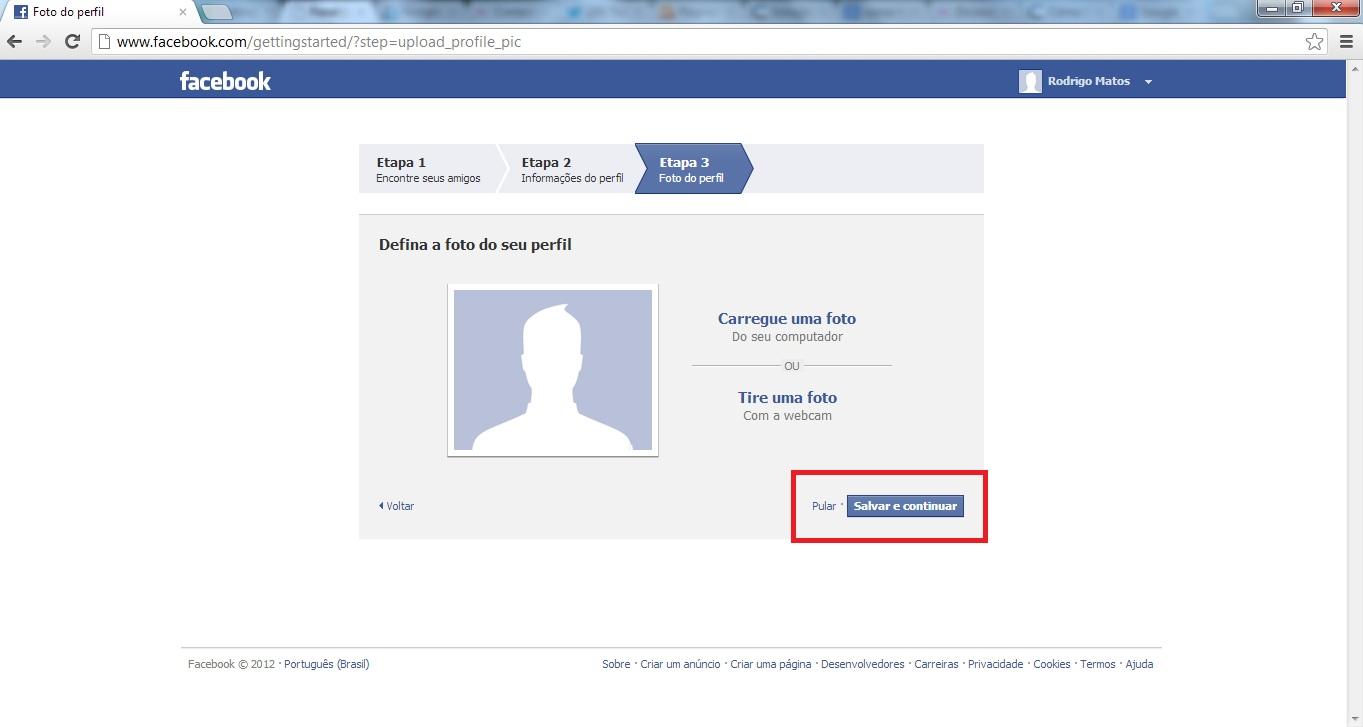Click the browser back arrow
Image resolution: width=1363 pixels, height=727 pixels.
point(15,42)
